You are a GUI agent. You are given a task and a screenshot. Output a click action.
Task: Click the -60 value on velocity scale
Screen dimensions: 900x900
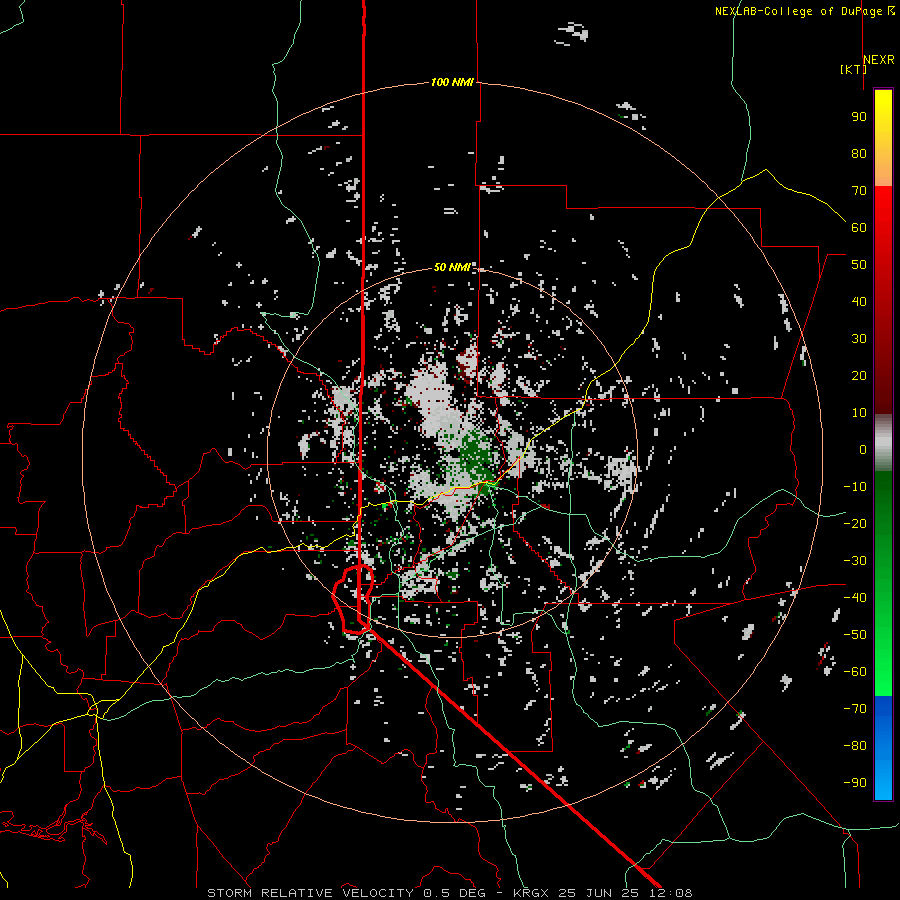coord(855,672)
